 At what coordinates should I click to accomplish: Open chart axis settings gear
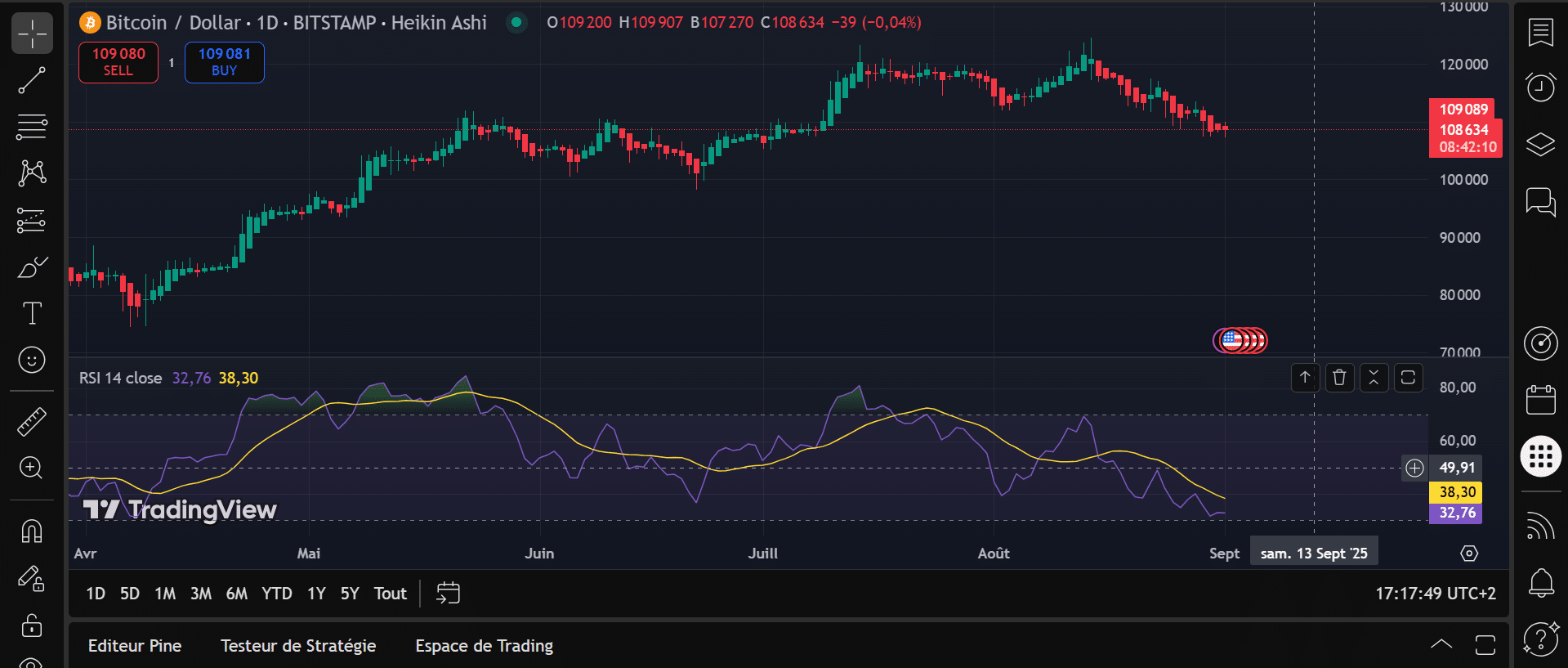click(1468, 554)
